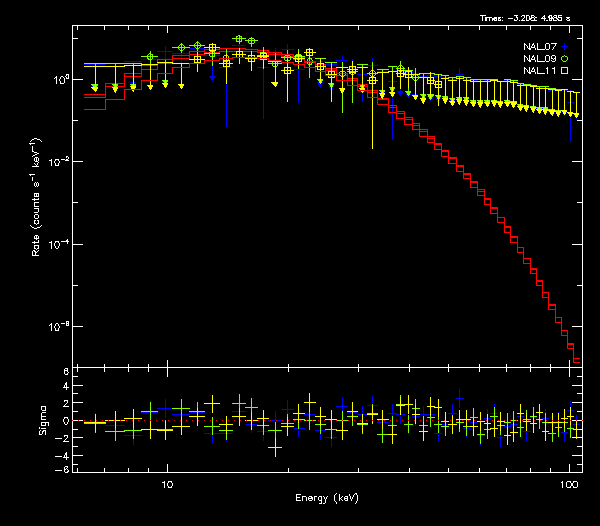This screenshot has height=526, width=600.
Task: Click the 10^-2 rate axis tick label
Action: click(x=60, y=161)
